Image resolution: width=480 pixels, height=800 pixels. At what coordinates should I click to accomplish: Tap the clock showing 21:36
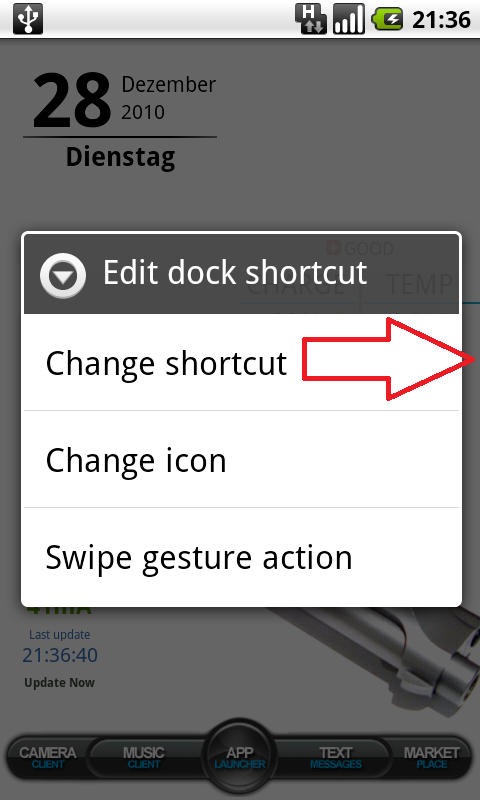441,20
